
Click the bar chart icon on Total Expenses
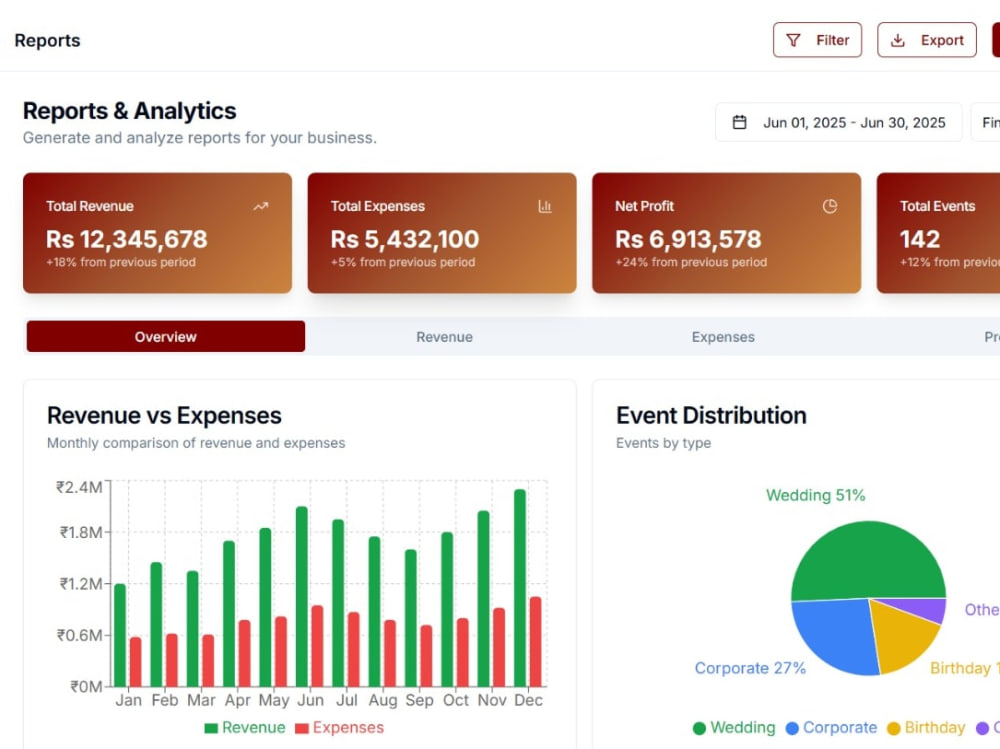click(545, 206)
